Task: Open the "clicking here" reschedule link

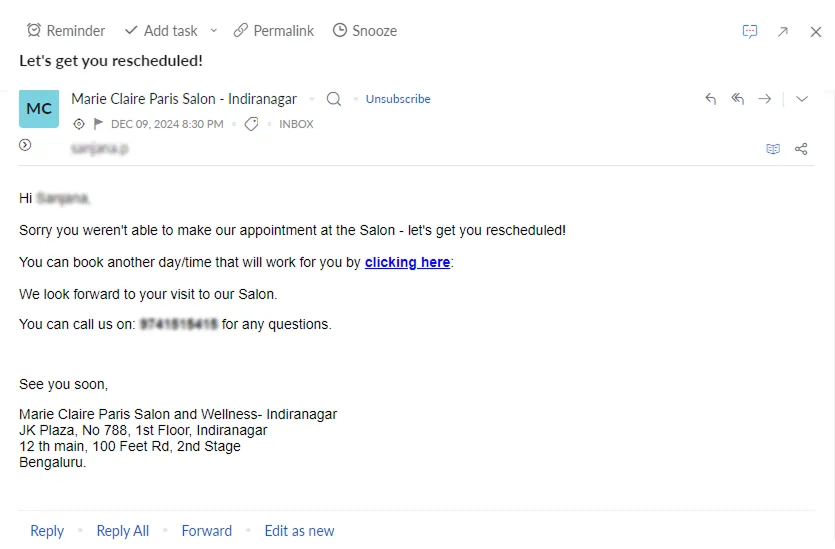Action: (407, 262)
